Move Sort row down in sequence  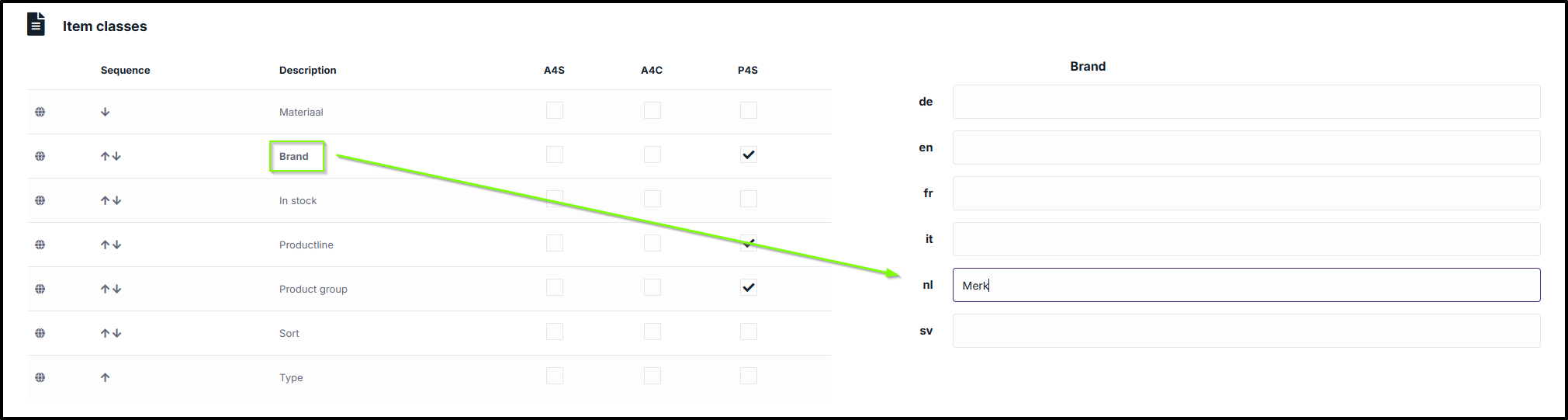coord(116,333)
